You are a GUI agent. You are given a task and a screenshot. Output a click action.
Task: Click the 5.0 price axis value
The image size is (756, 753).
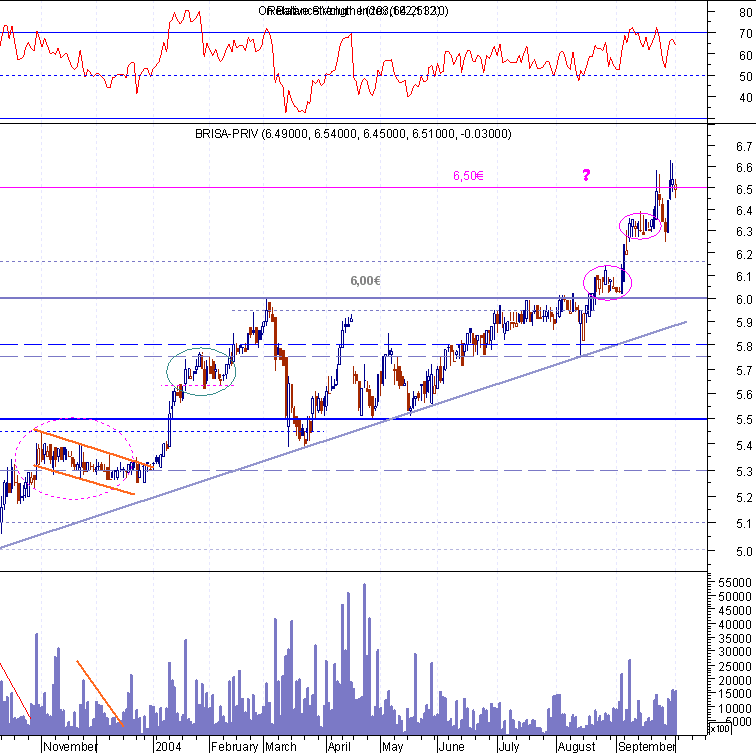744,551
